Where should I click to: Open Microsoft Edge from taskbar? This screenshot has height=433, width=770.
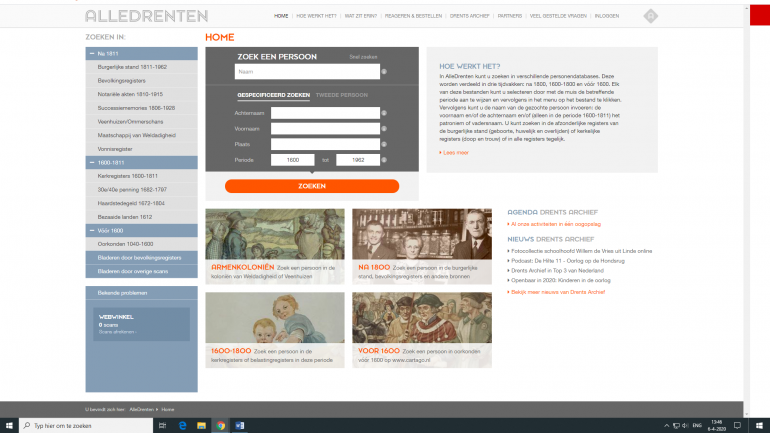pos(182,426)
